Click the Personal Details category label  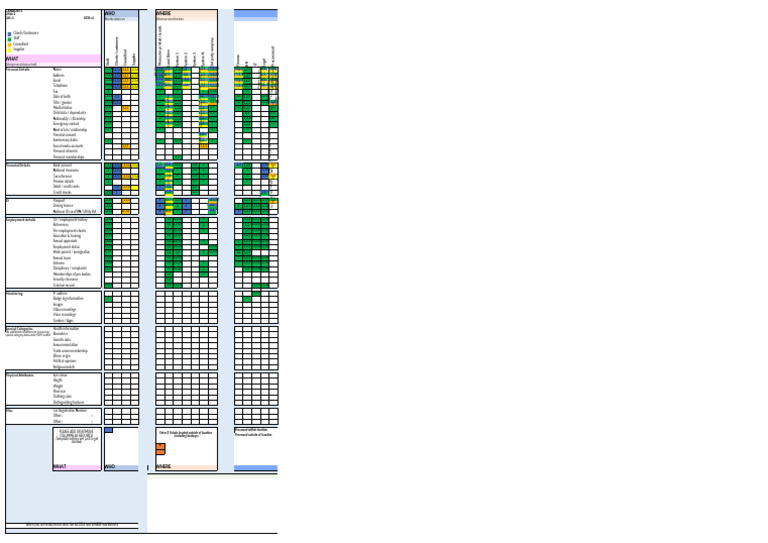coord(18,70)
